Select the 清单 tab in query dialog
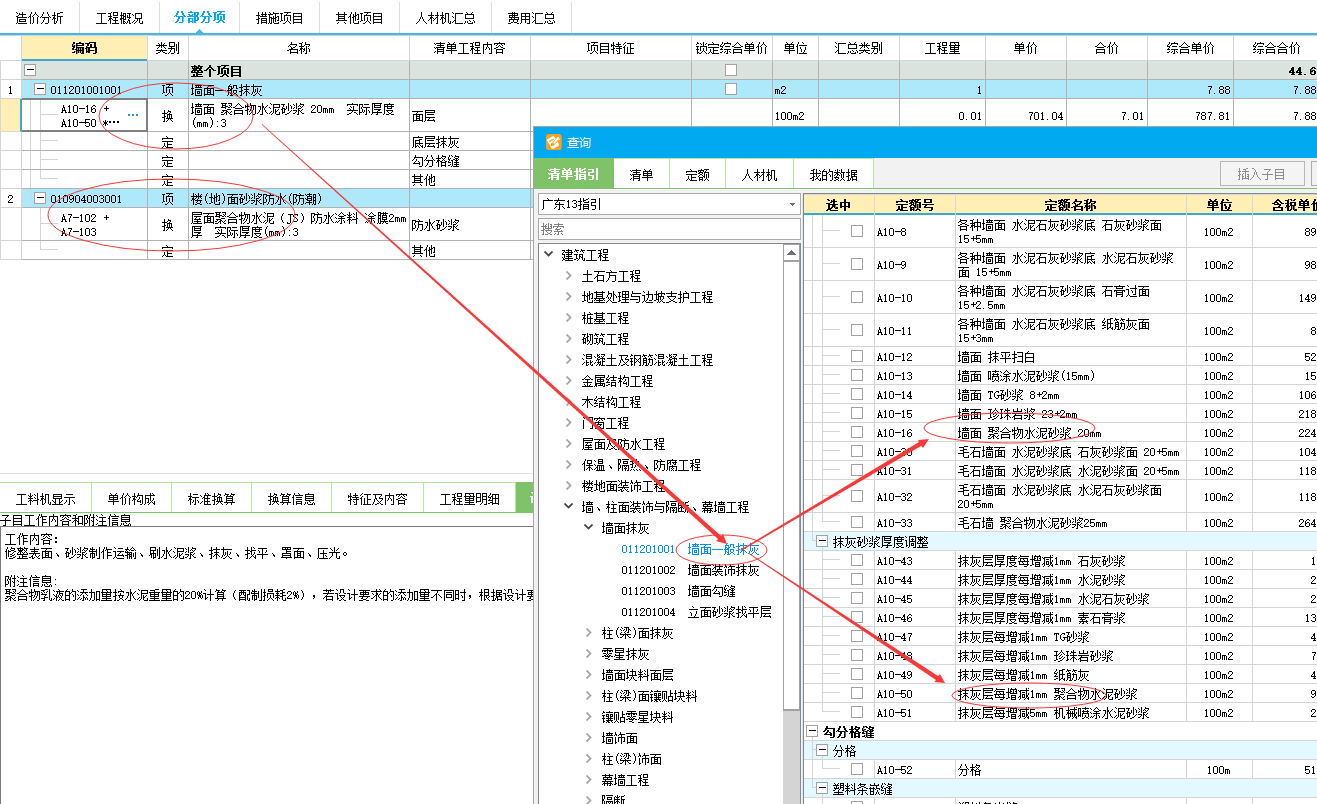Screen dimensions: 1317x804 (x=642, y=174)
